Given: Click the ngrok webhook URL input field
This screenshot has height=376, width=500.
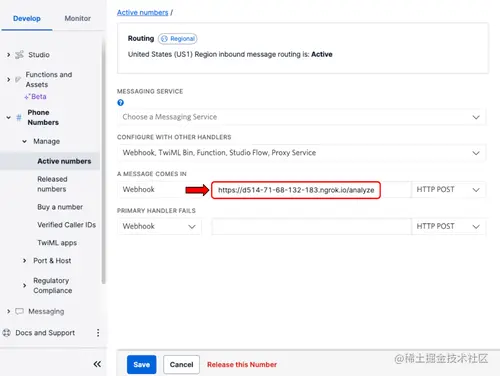Looking at the screenshot, I should pos(296,190).
